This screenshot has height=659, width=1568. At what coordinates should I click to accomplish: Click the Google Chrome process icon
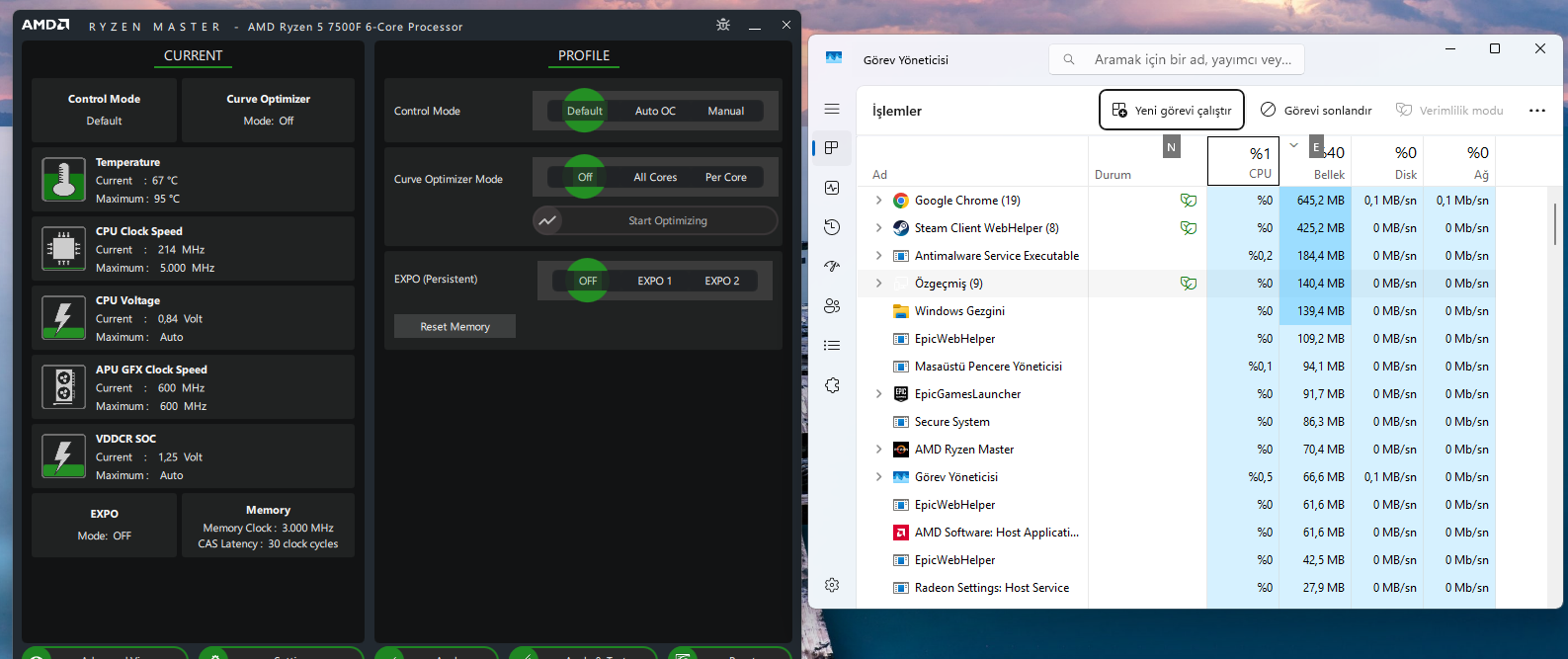coord(901,201)
